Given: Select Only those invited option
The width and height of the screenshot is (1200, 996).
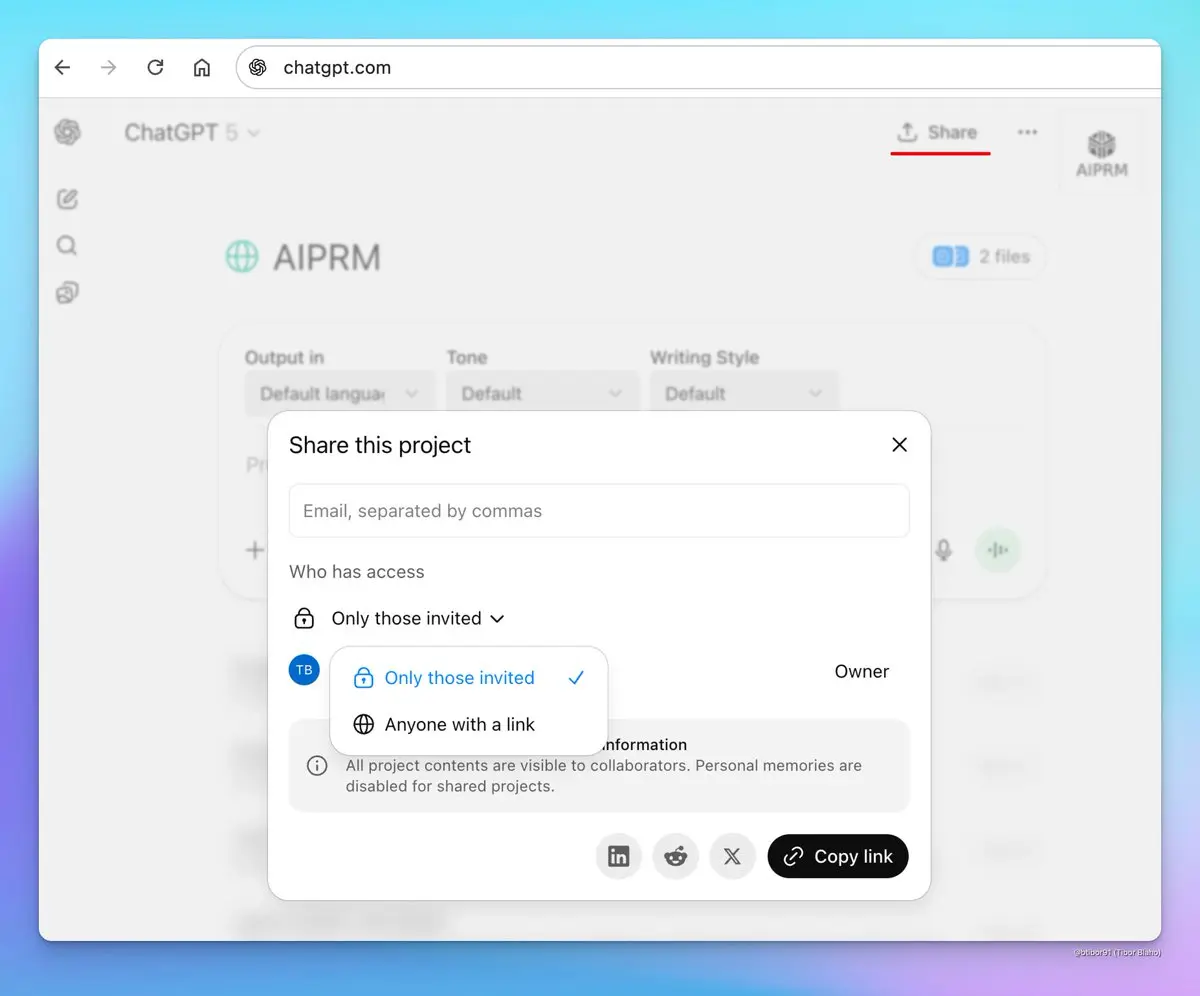Looking at the screenshot, I should point(468,678).
